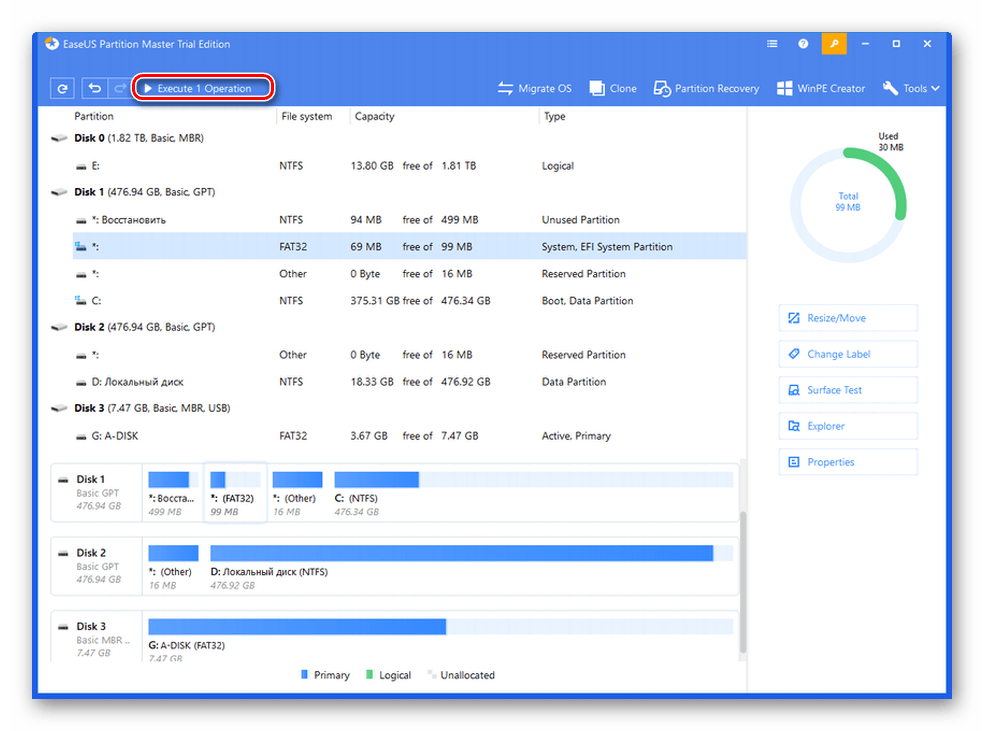Expand the Tools dropdown menu
This screenshot has width=984, height=731.
[911, 88]
